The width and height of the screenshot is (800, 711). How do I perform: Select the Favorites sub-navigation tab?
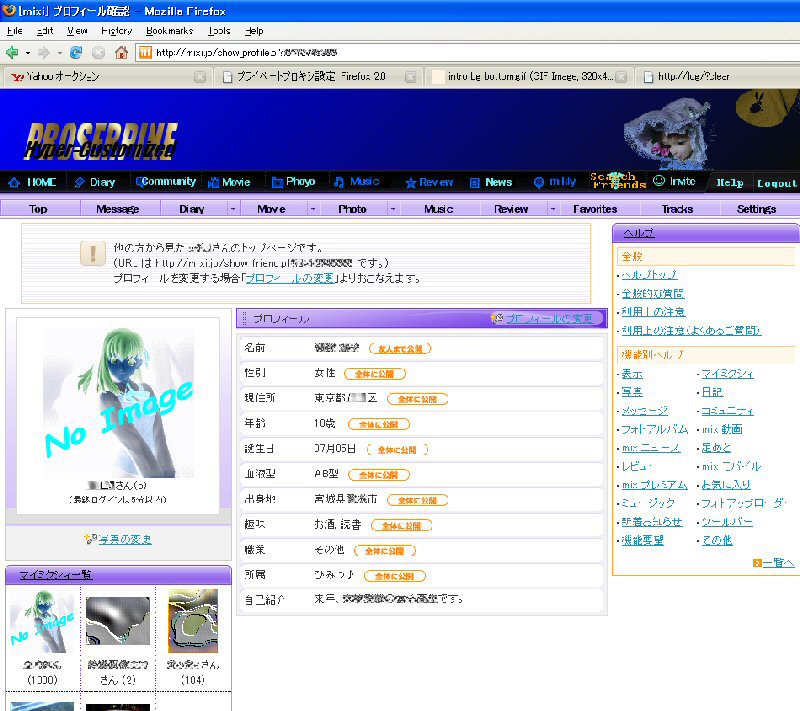click(x=595, y=209)
